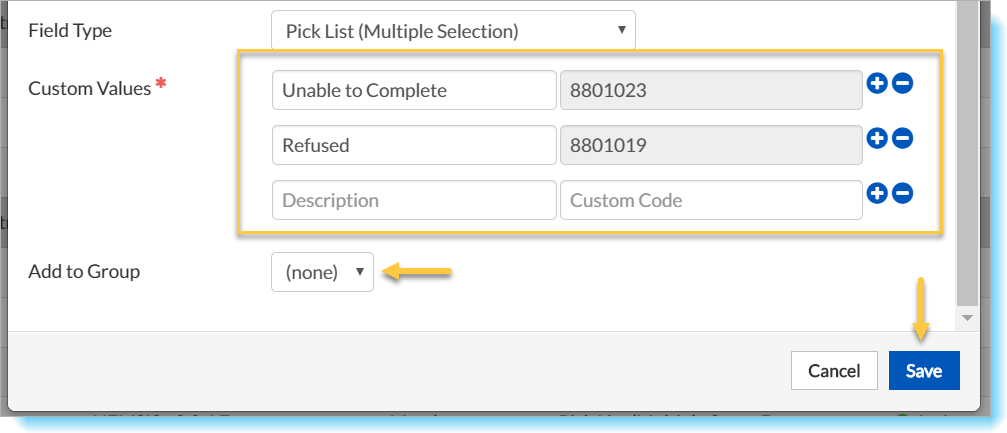Open the Field Type dropdown
The width and height of the screenshot is (1007, 433).
point(453,30)
